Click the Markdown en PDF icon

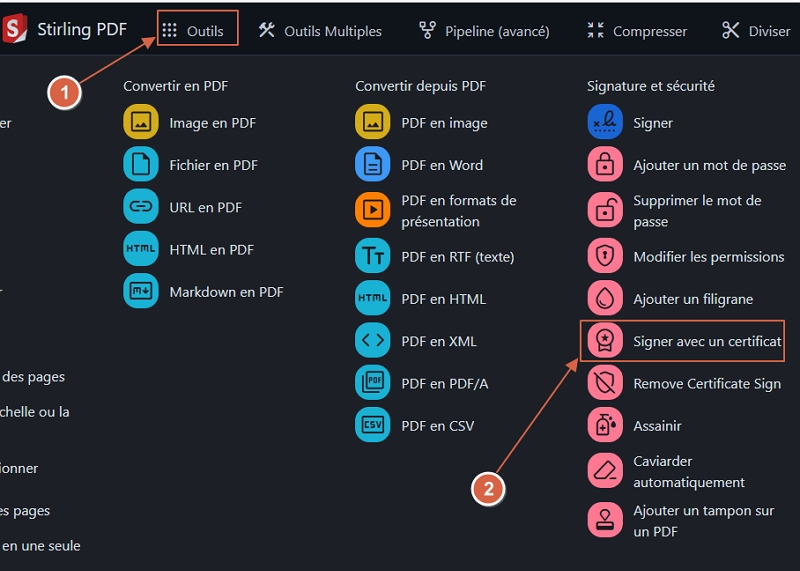(x=141, y=292)
